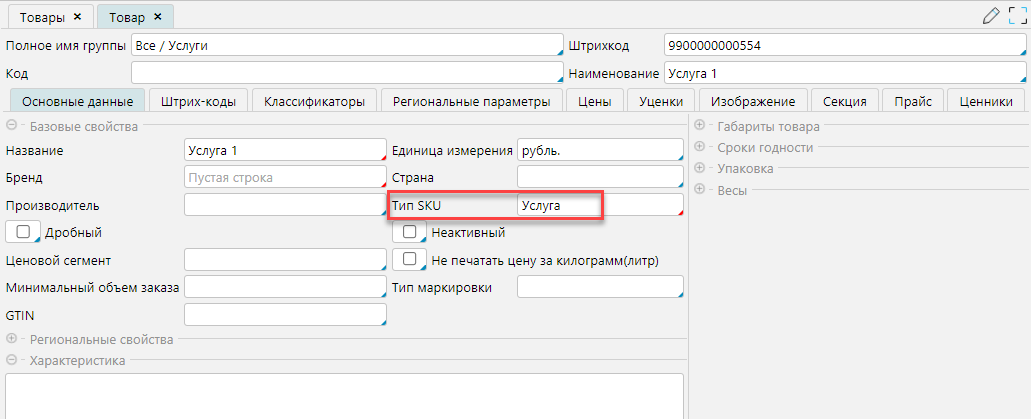Click the Тип SKU field
This screenshot has height=419, width=1031.
(x=598, y=205)
